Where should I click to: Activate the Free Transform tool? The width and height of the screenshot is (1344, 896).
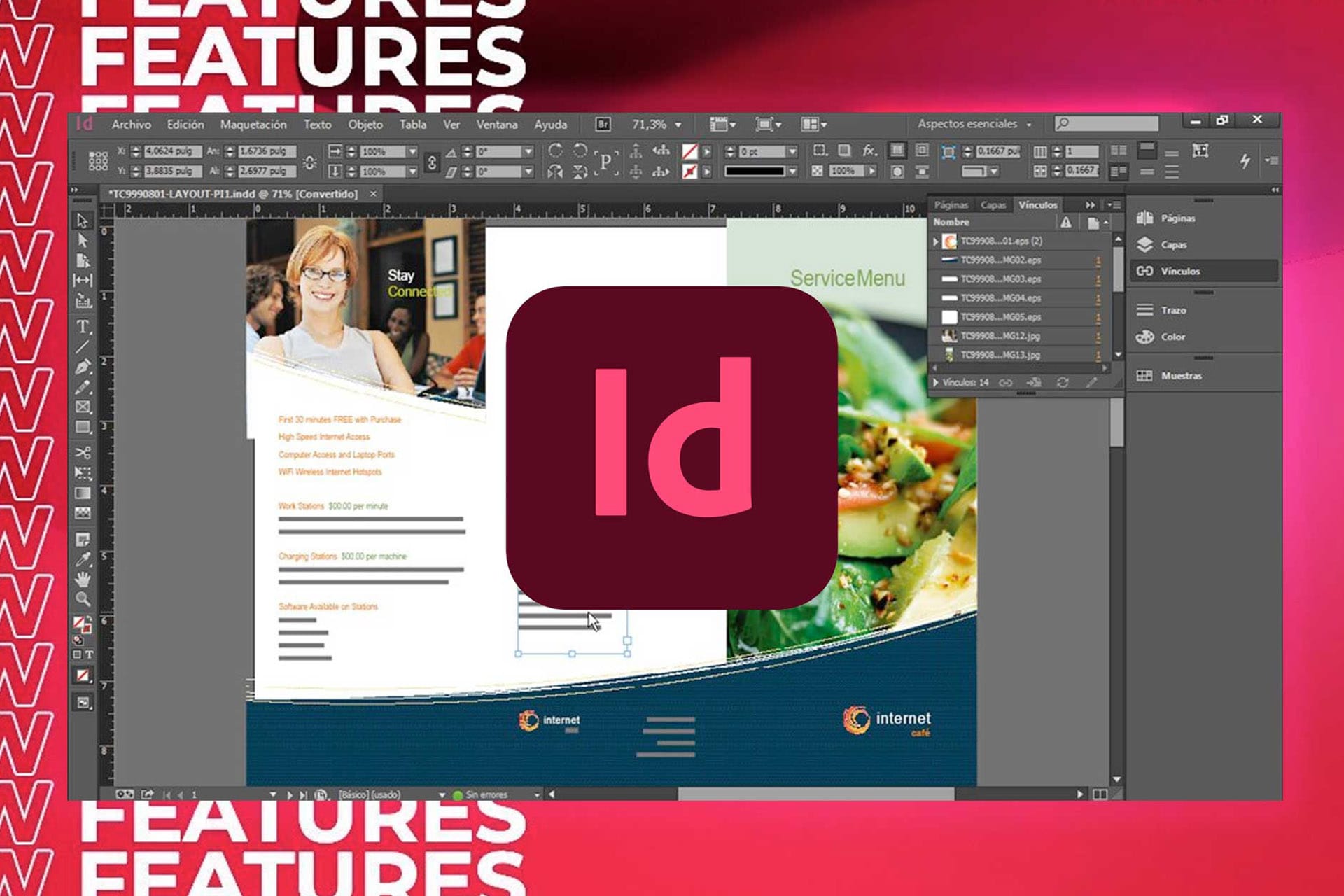coord(83,473)
